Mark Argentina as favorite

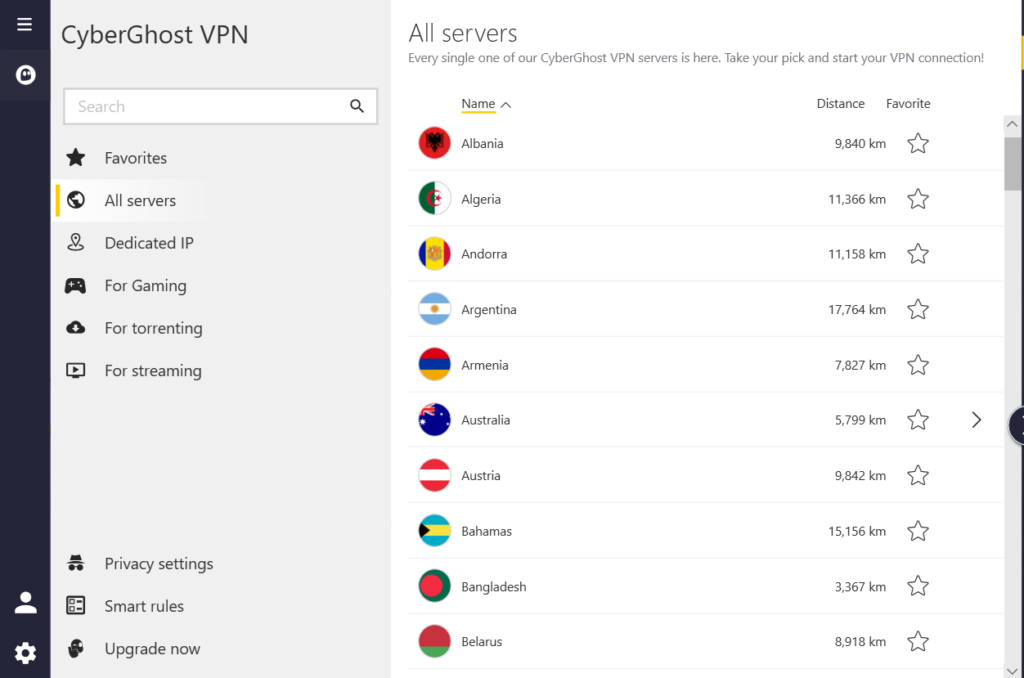click(x=917, y=309)
